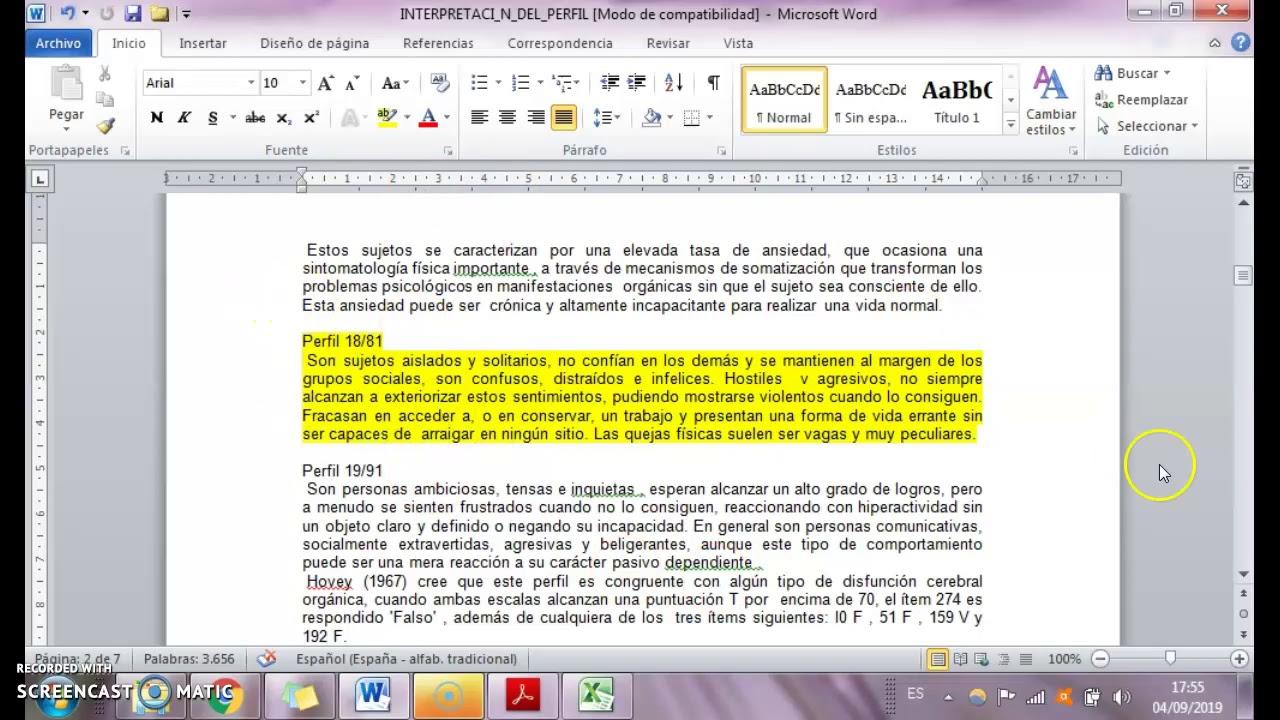
Task: Switch to full screen reading view icon
Action: coord(960,659)
